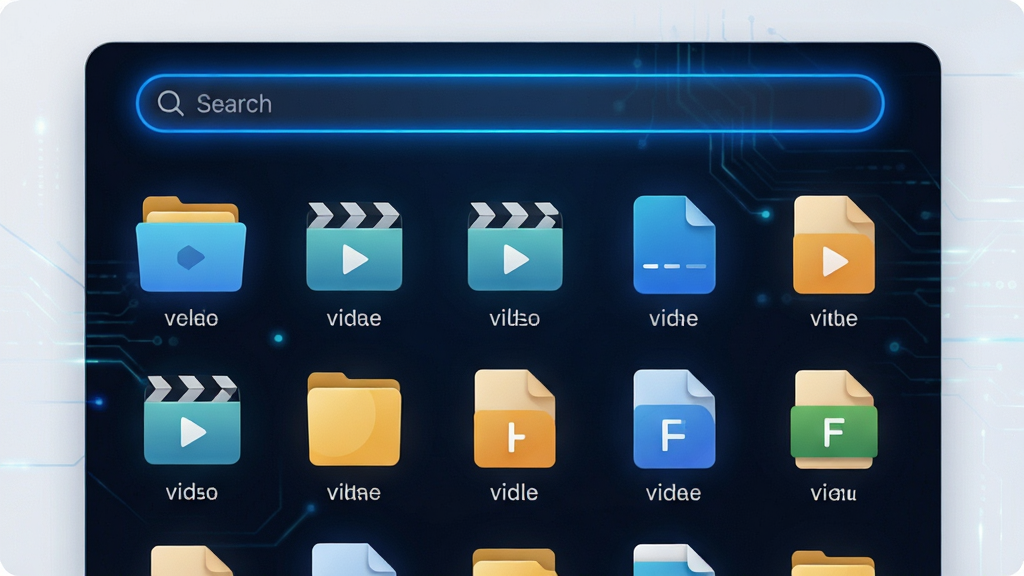1024x576 pixels.
Task: Open the blue F document above videe
Action: (674, 419)
